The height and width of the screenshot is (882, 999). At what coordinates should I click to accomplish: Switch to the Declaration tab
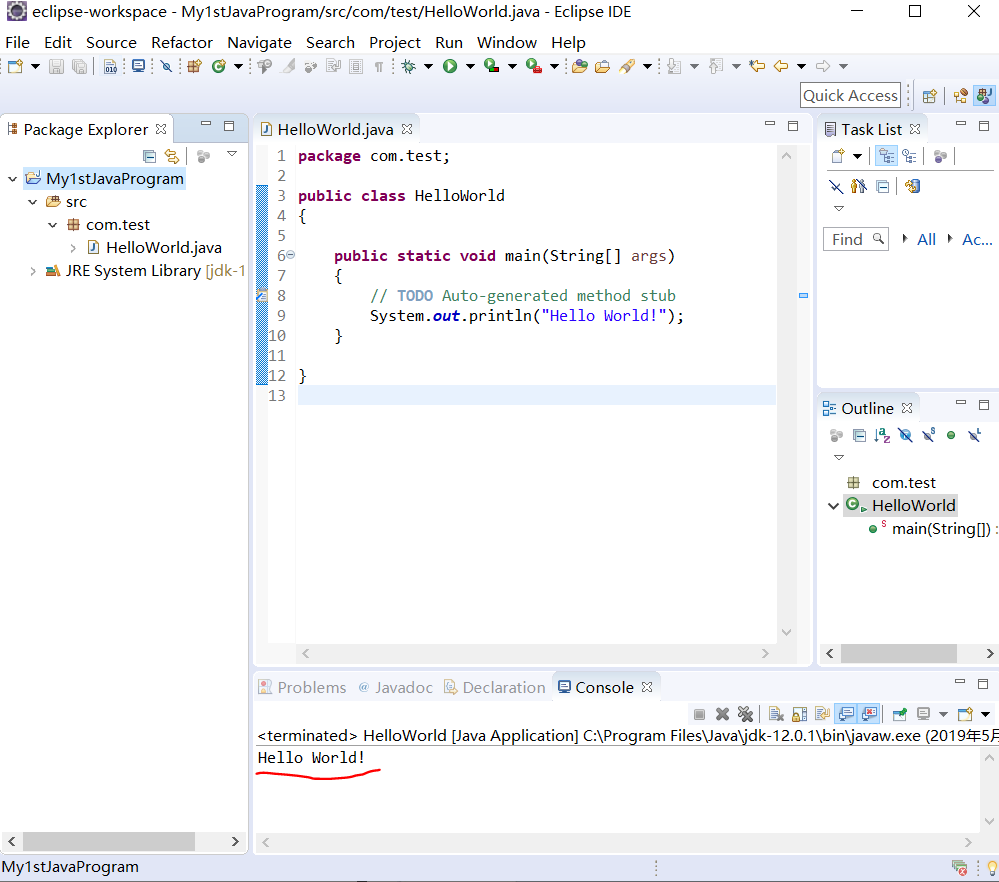click(x=495, y=688)
